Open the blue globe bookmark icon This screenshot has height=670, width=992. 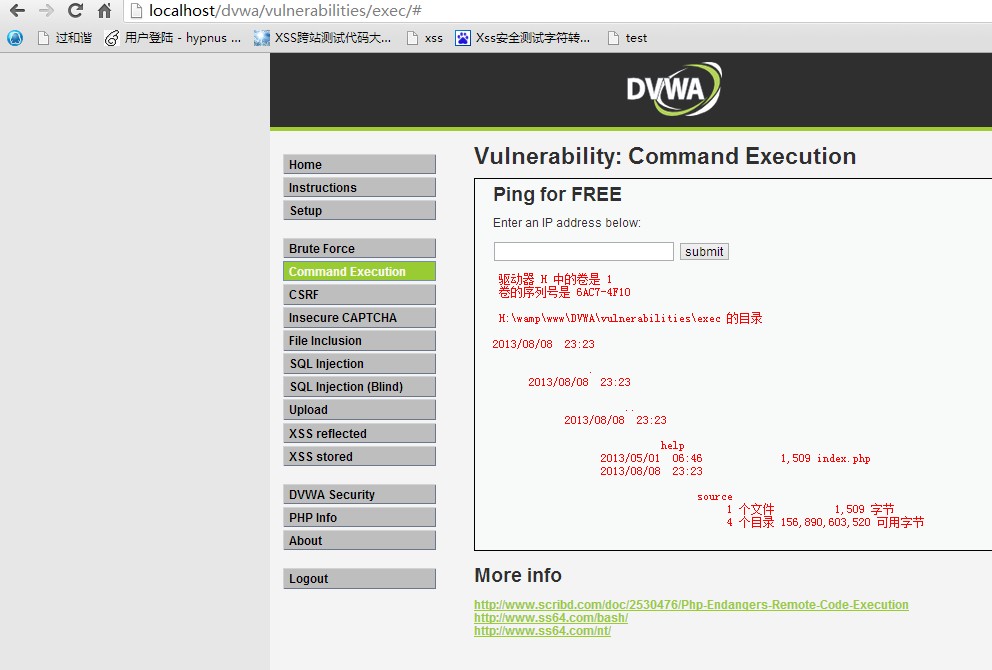15,38
